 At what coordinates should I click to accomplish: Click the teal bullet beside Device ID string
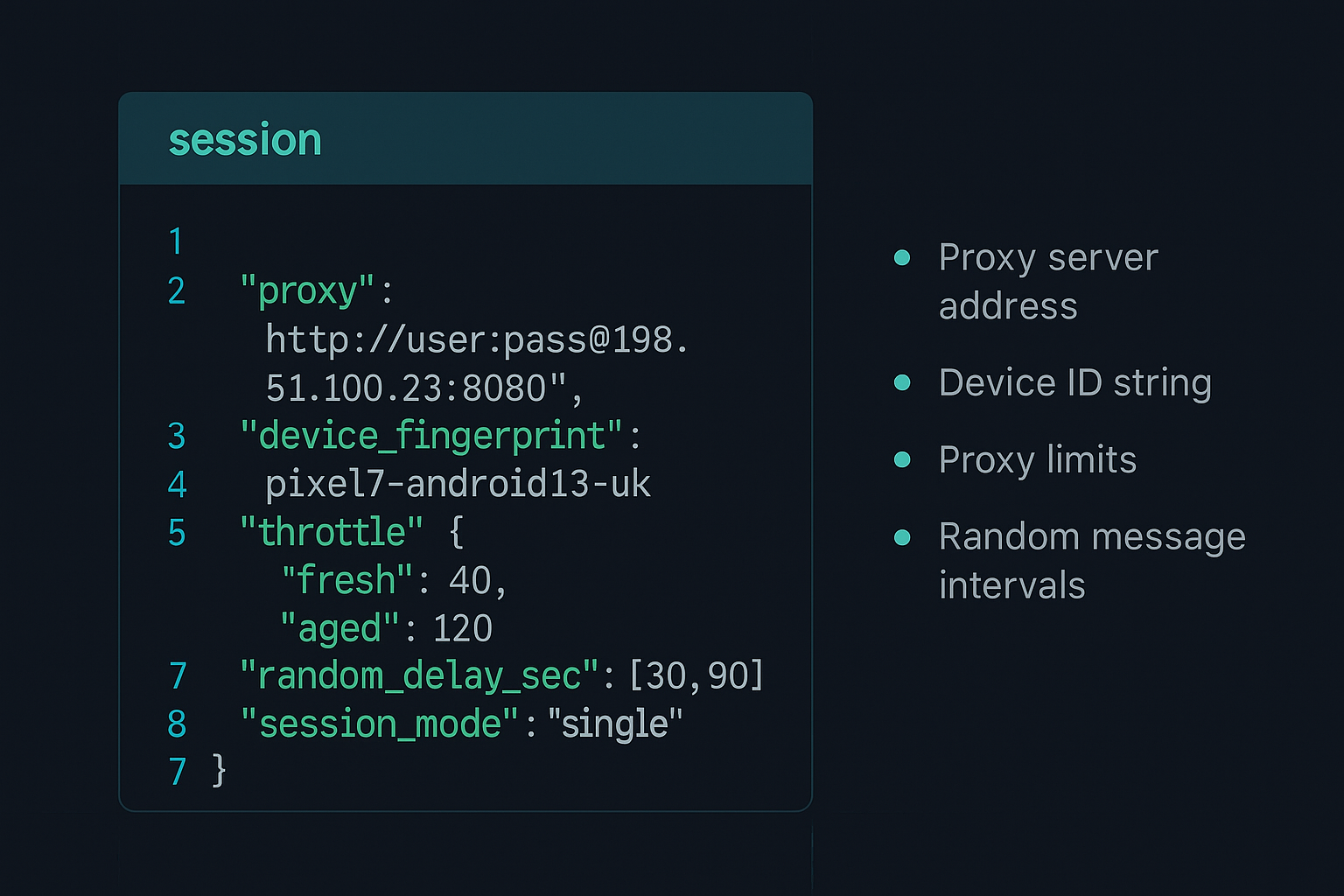(902, 382)
